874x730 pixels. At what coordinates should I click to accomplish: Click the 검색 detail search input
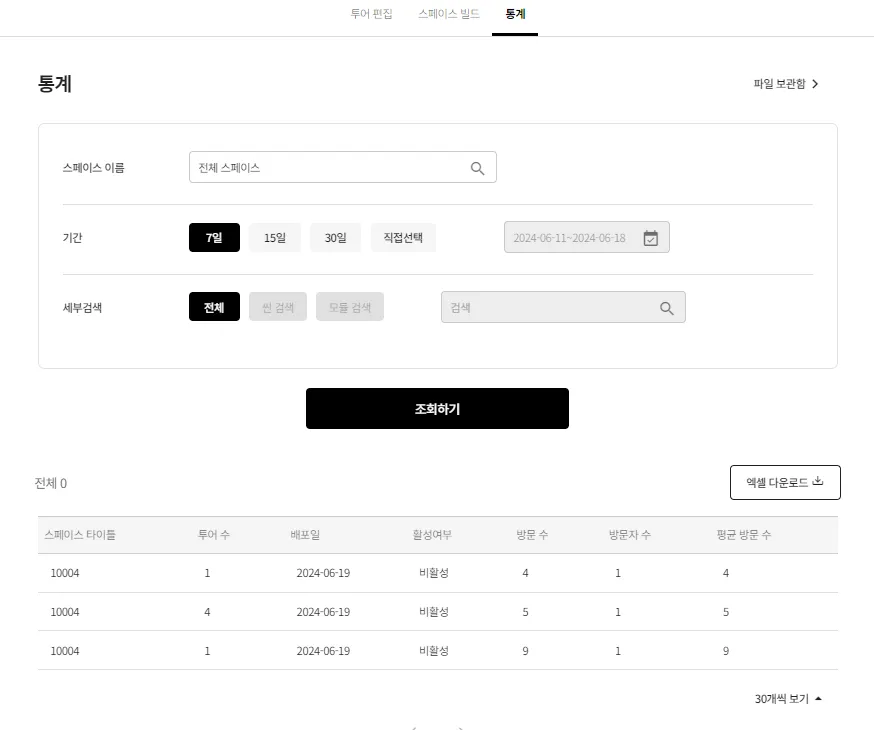tap(563, 307)
